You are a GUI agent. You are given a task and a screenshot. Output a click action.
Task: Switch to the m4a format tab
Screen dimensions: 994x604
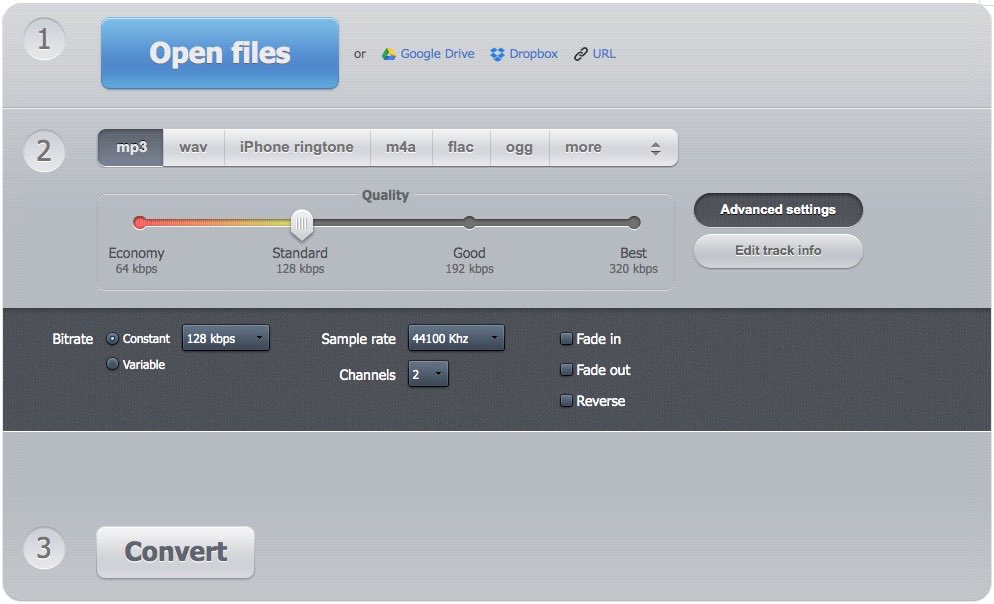(x=401, y=148)
